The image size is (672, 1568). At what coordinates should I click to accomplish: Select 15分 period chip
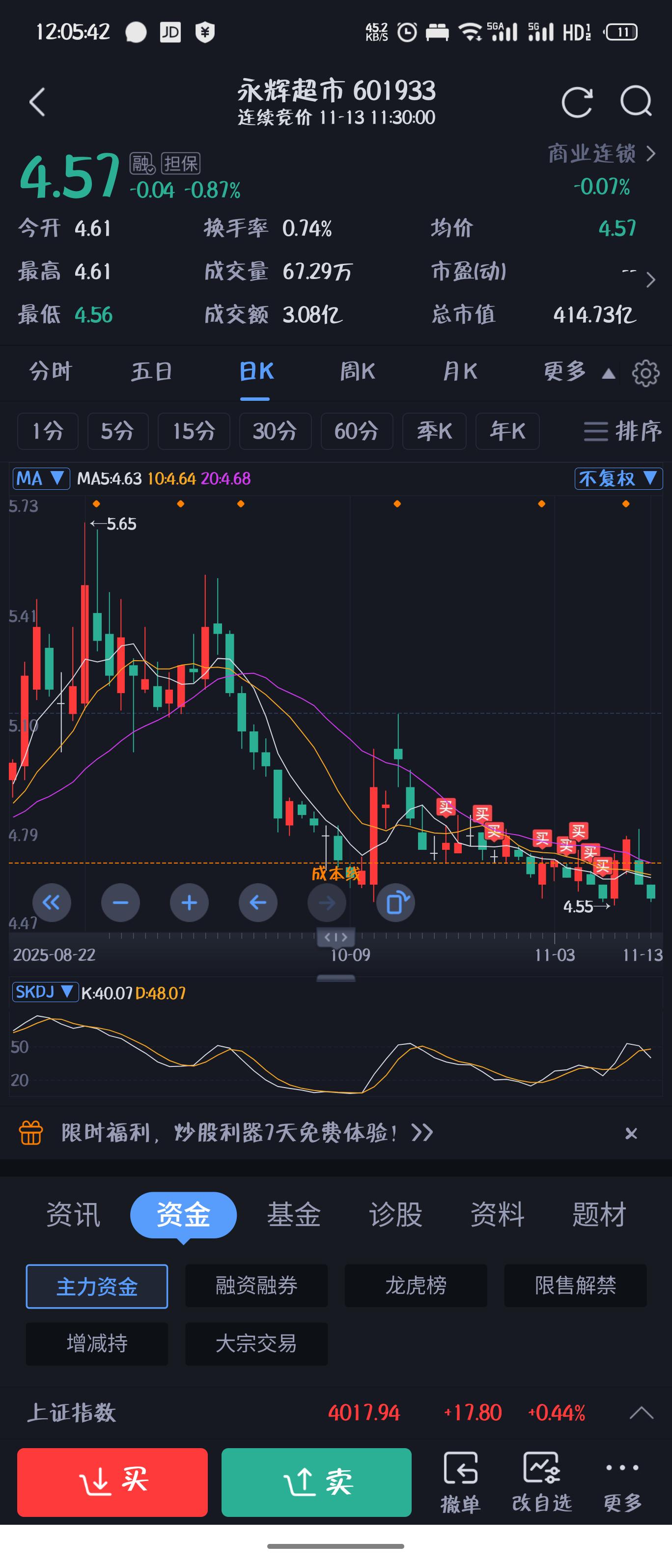(194, 431)
